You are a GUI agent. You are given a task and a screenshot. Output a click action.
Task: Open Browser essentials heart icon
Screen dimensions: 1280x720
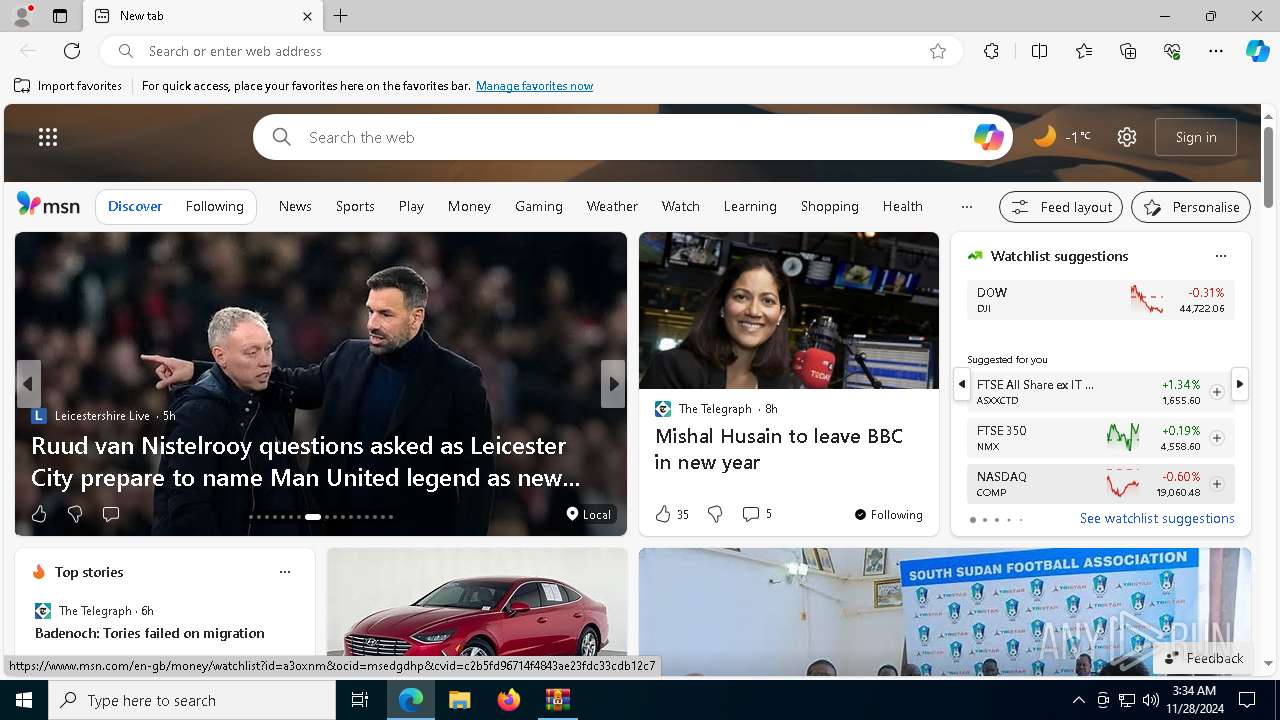click(1172, 51)
